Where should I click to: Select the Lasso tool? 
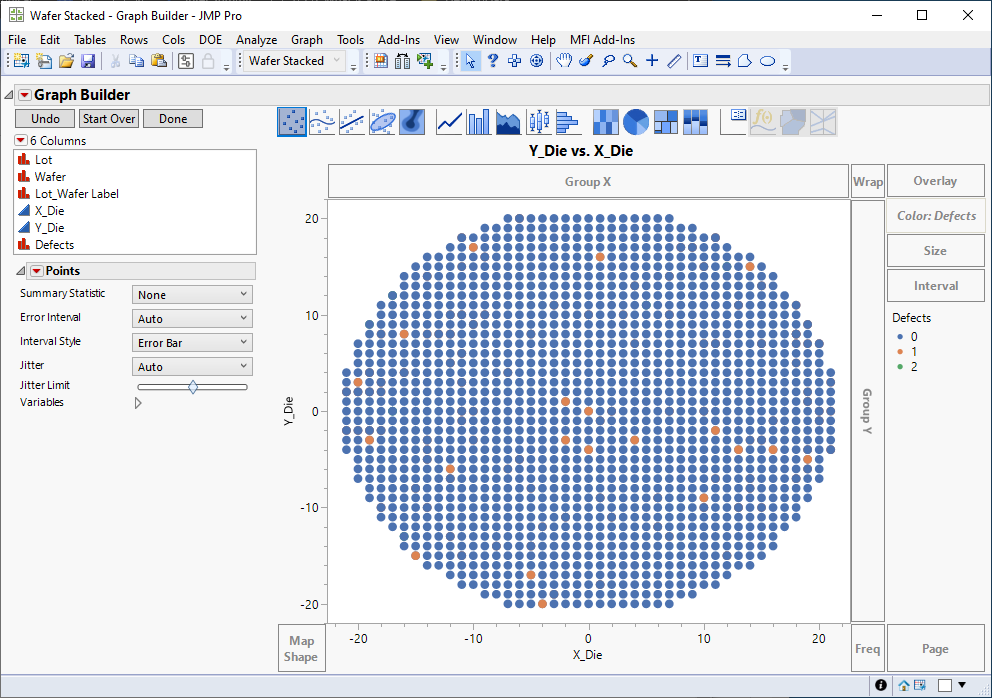608,61
